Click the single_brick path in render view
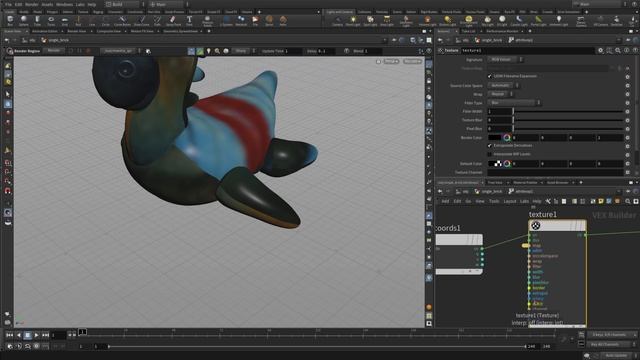Viewport: 640px width, 360px height. click(x=55, y=40)
